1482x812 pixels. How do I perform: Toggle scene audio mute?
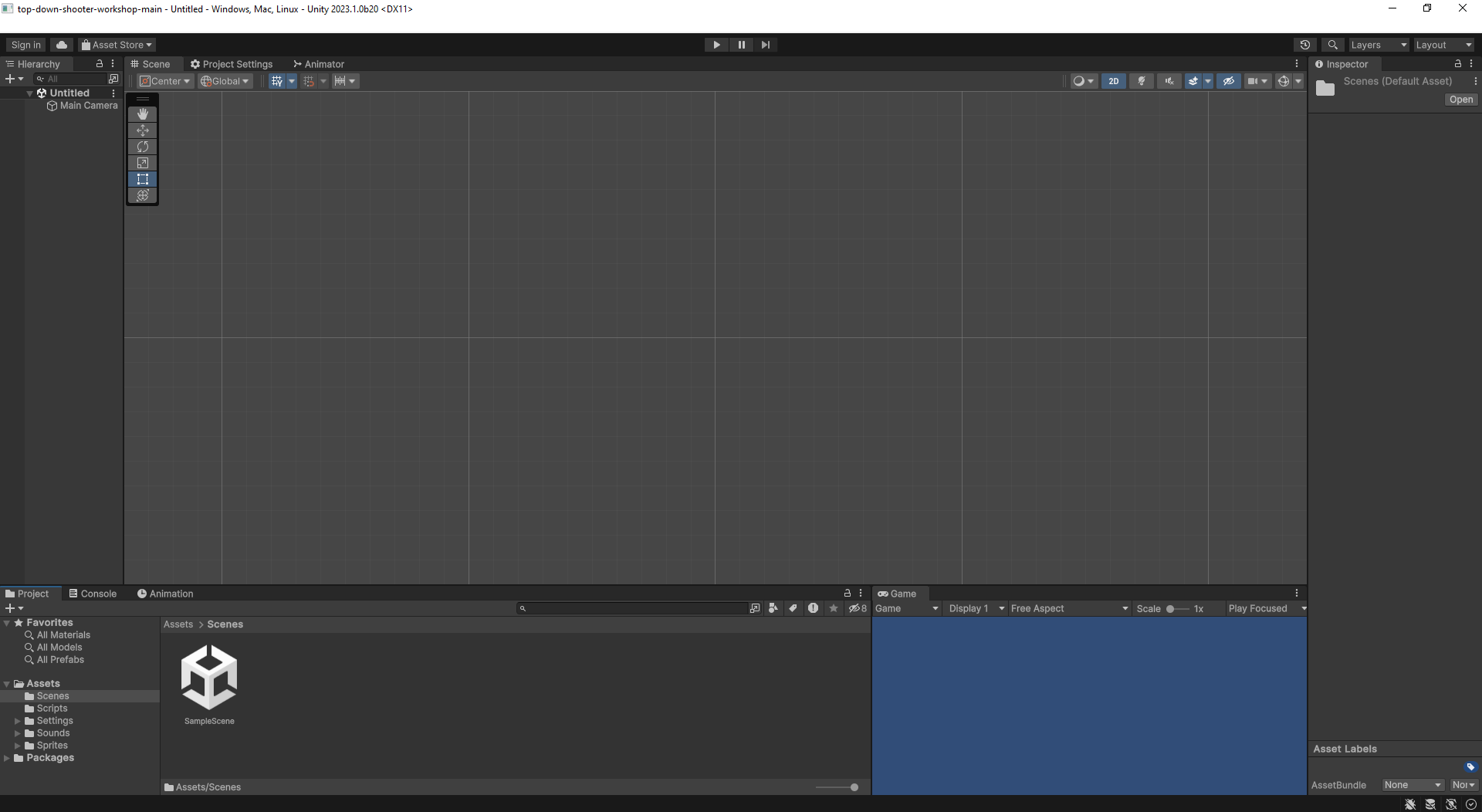[x=1168, y=80]
